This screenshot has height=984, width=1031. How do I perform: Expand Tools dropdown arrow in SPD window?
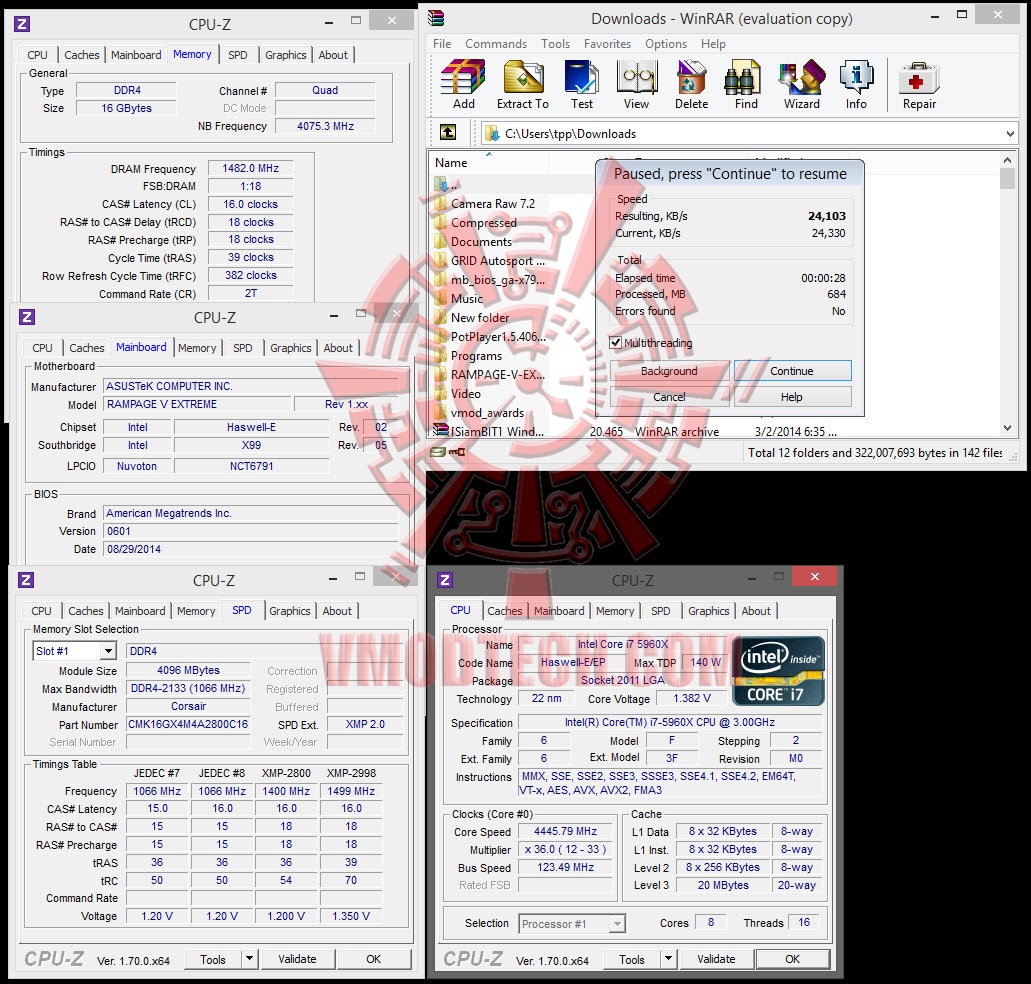click(249, 959)
